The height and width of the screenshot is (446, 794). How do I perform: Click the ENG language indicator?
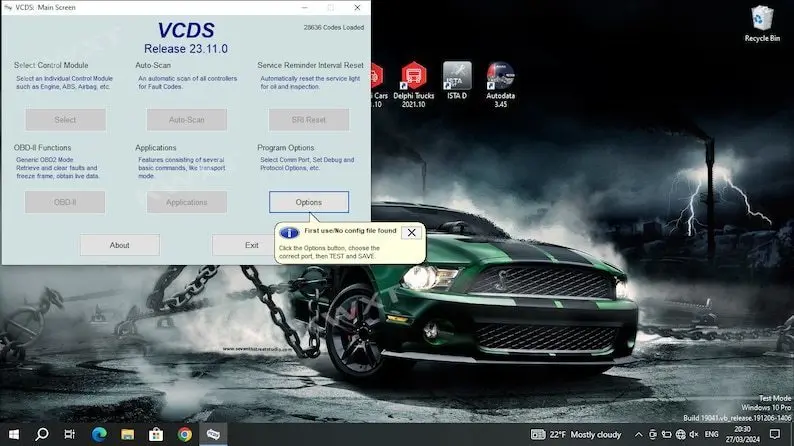click(711, 434)
